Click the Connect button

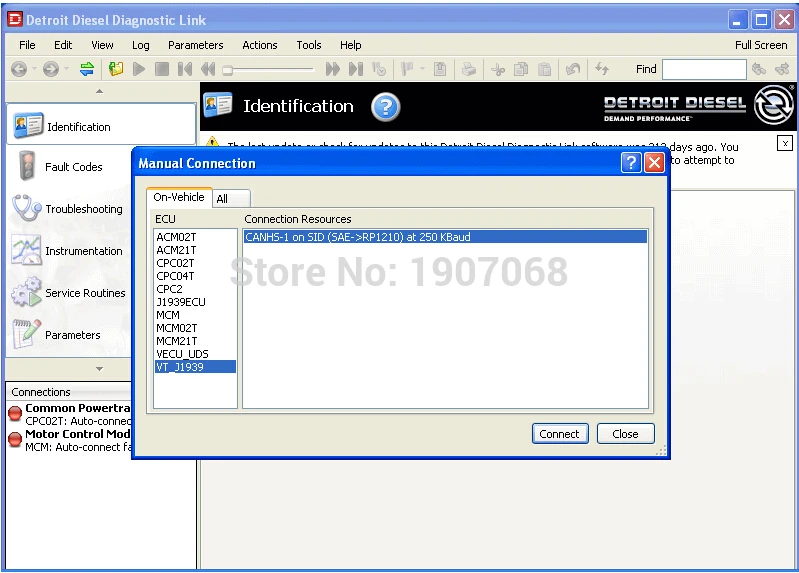point(559,434)
